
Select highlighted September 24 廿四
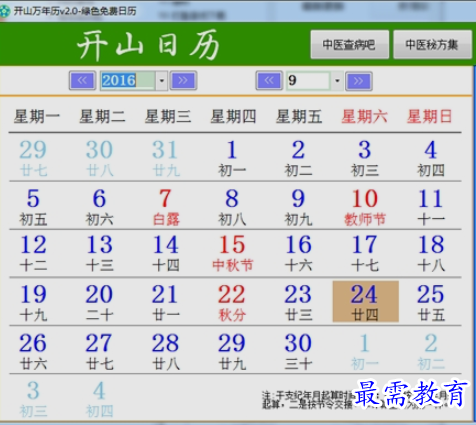(x=365, y=301)
